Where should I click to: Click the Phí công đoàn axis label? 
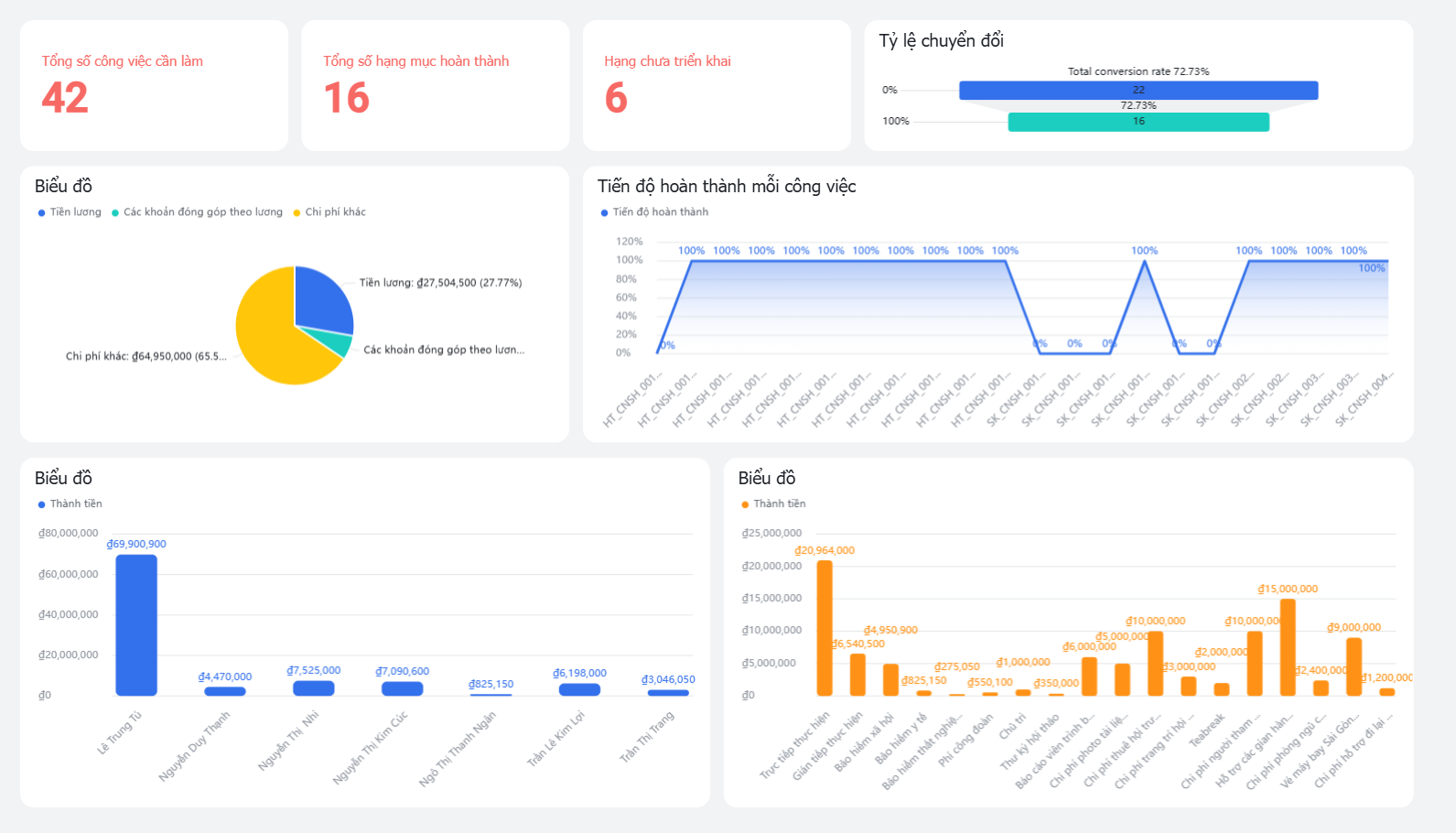click(x=965, y=739)
